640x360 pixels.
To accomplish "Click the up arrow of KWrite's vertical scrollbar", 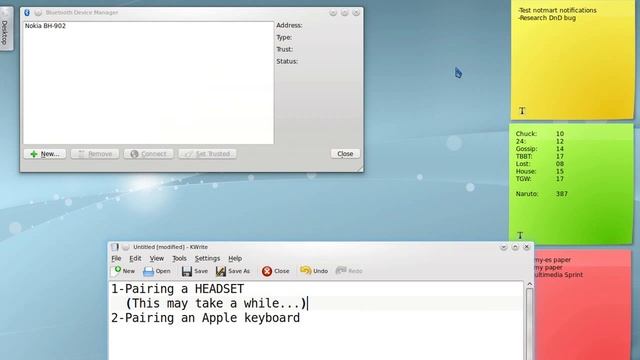I will (x=529, y=284).
